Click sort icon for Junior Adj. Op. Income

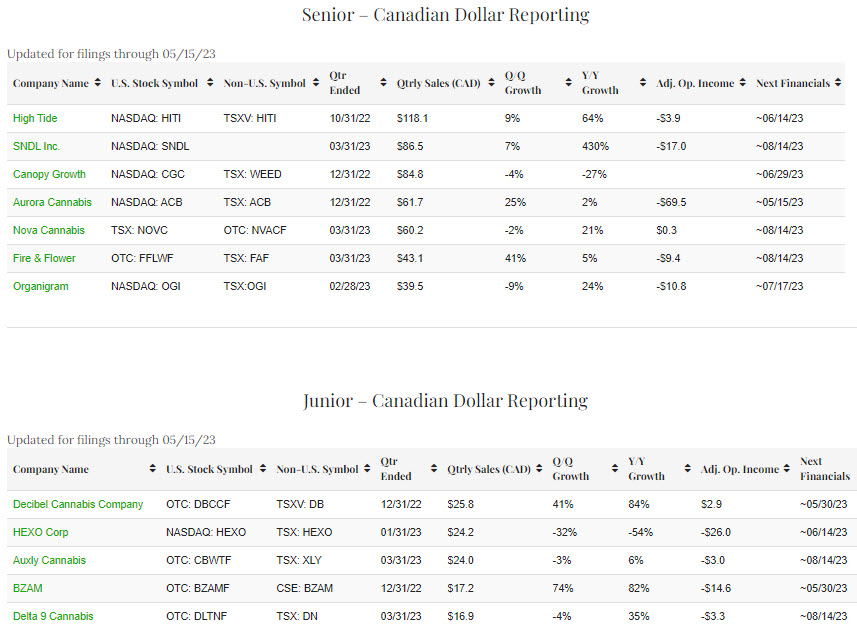[x=788, y=469]
